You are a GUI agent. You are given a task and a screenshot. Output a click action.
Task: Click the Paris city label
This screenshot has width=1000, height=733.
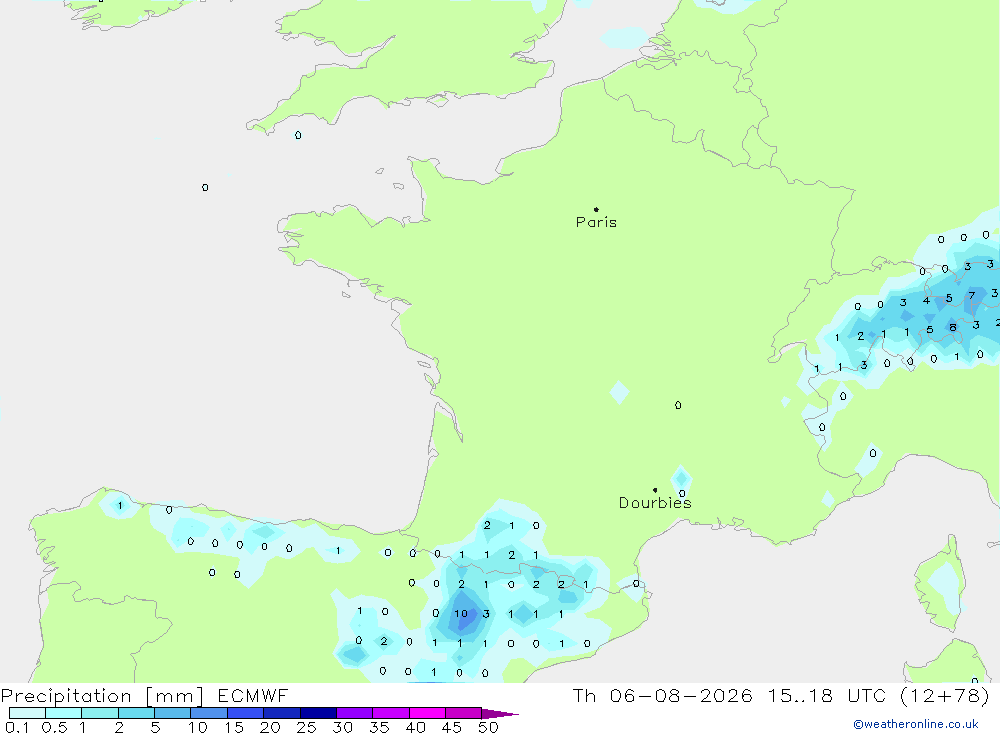click(596, 222)
